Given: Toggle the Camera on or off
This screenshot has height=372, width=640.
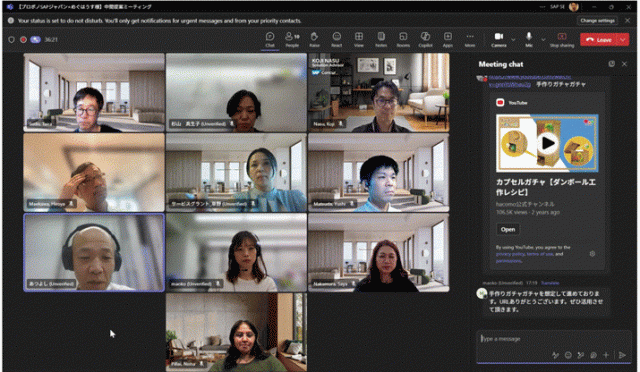Looking at the screenshot, I should click(499, 40).
